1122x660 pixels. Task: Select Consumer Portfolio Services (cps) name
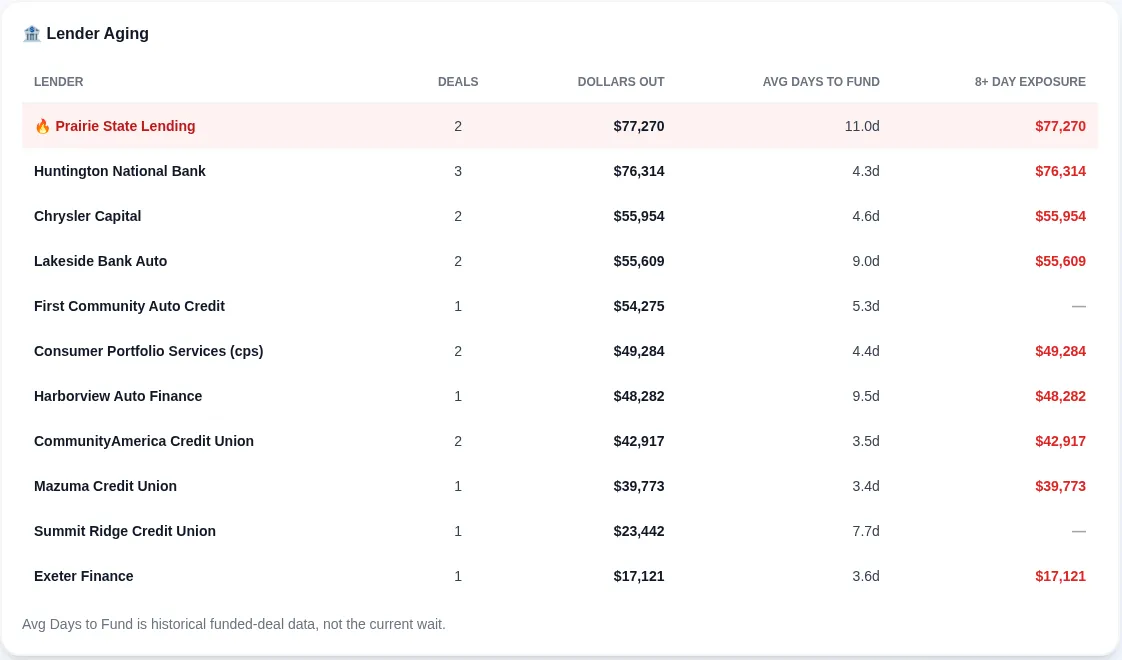click(x=149, y=351)
